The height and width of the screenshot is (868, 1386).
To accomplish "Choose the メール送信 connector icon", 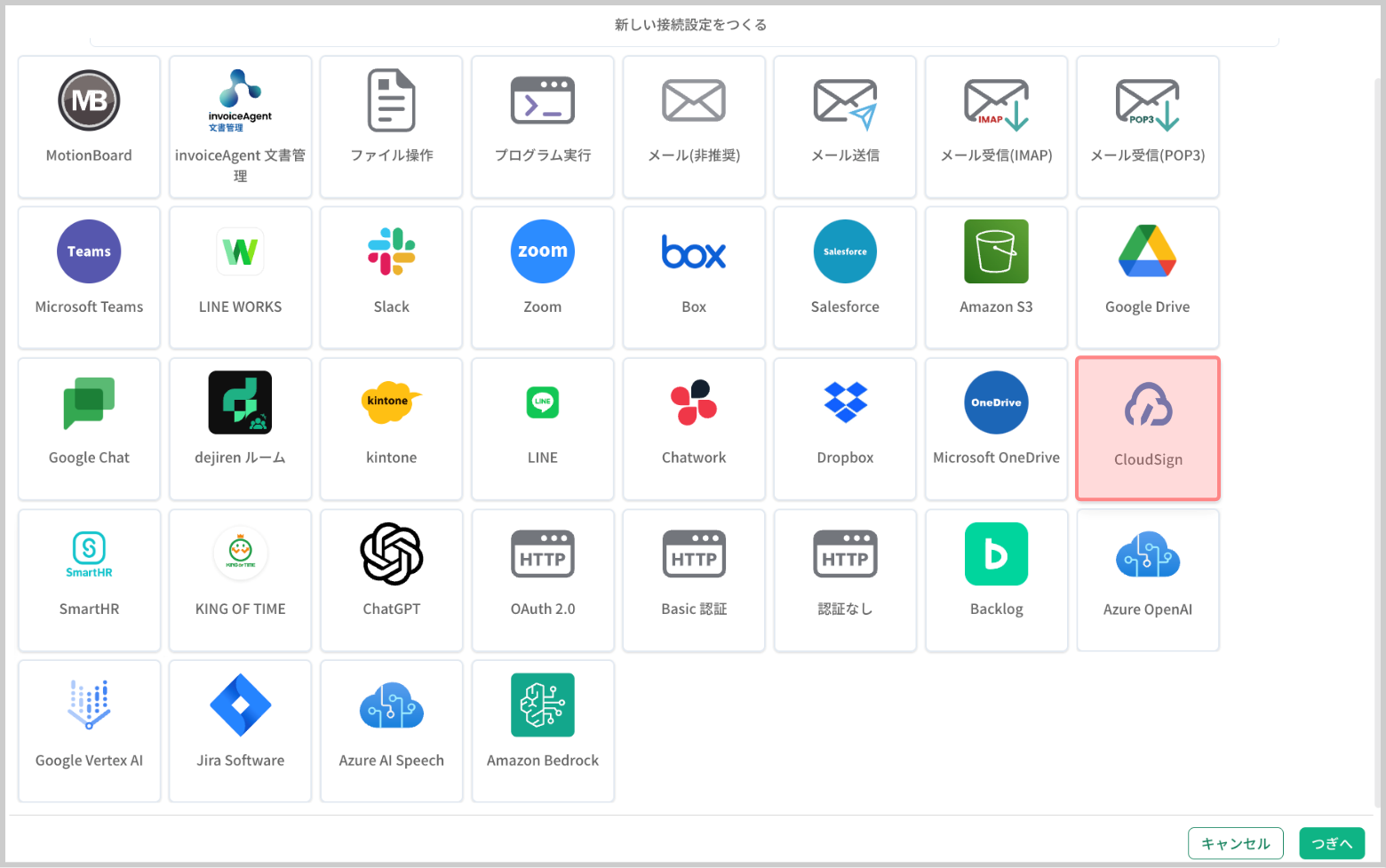I will (845, 104).
